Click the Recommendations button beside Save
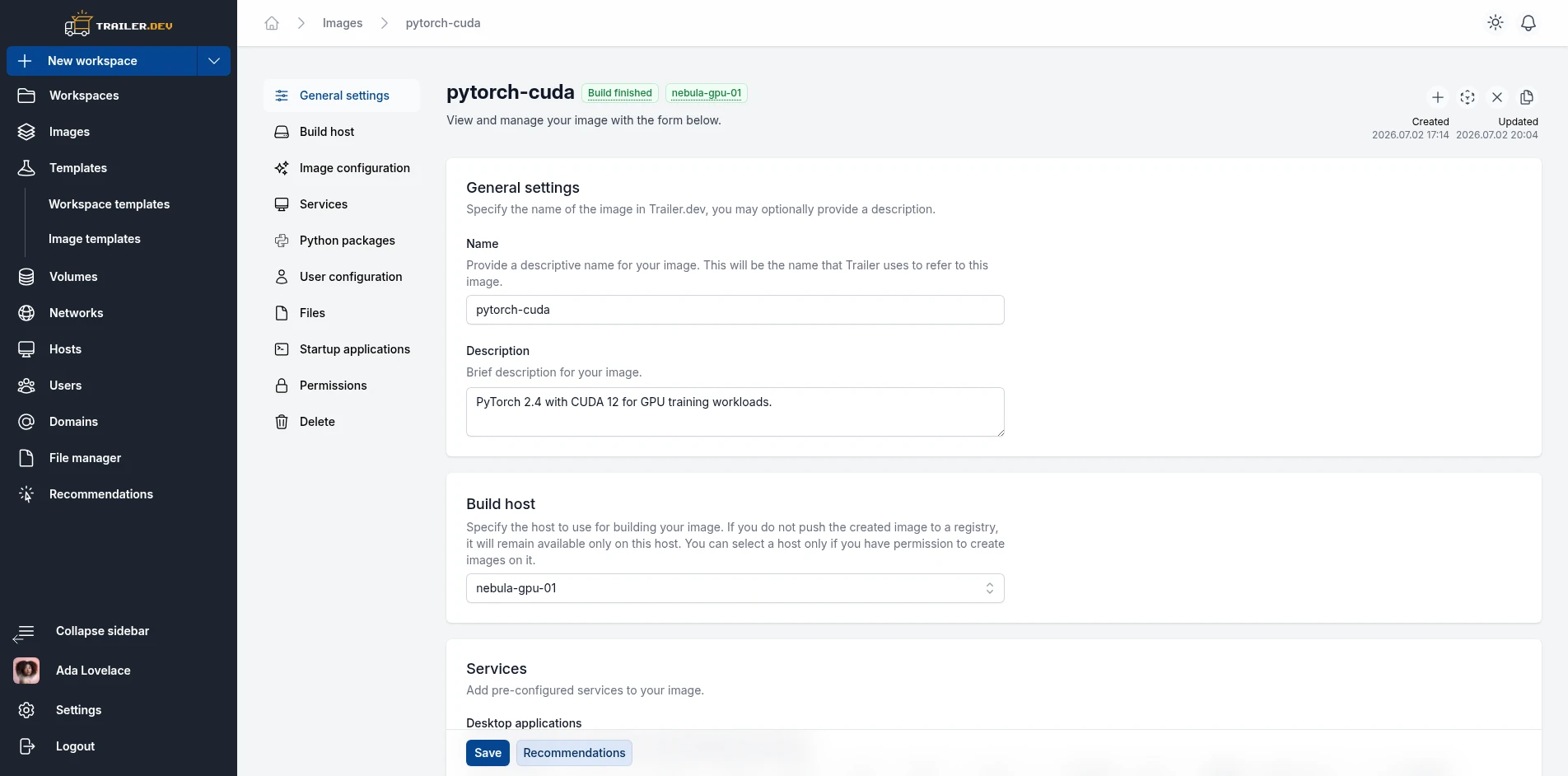Viewport: 1568px width, 776px height. 574,753
